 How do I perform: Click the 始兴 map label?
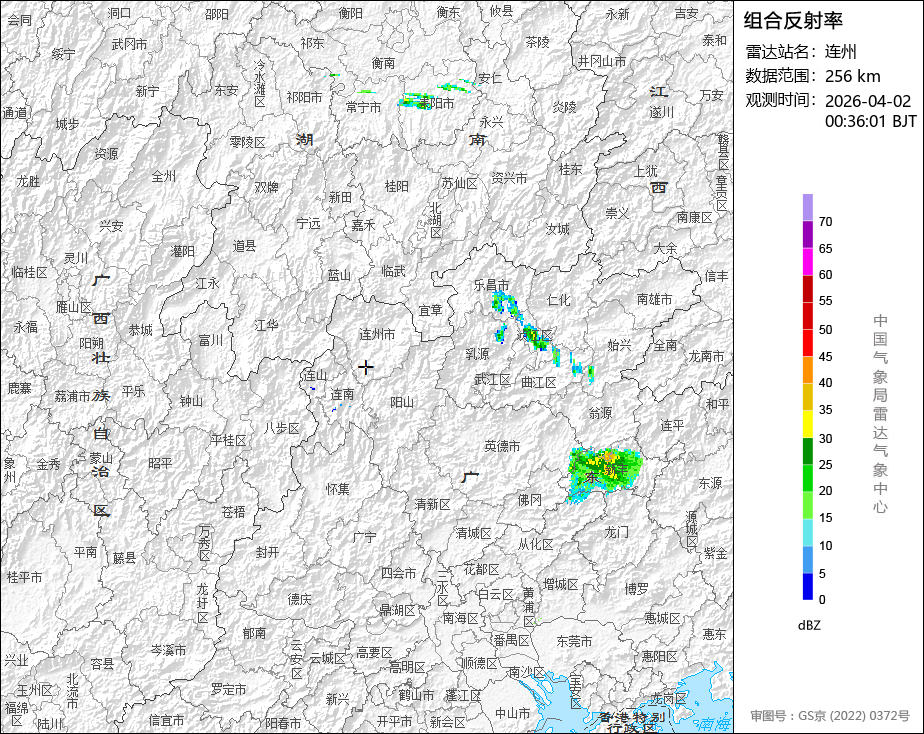point(619,345)
